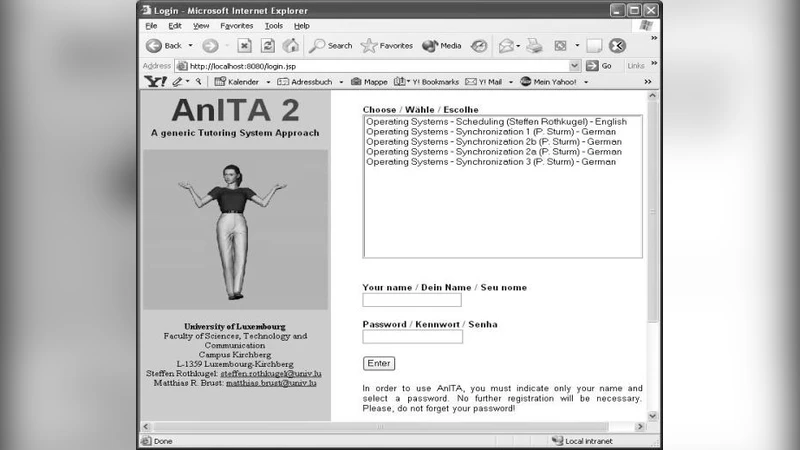Go to the Home page icon
The image size is (800, 450).
[x=291, y=46]
